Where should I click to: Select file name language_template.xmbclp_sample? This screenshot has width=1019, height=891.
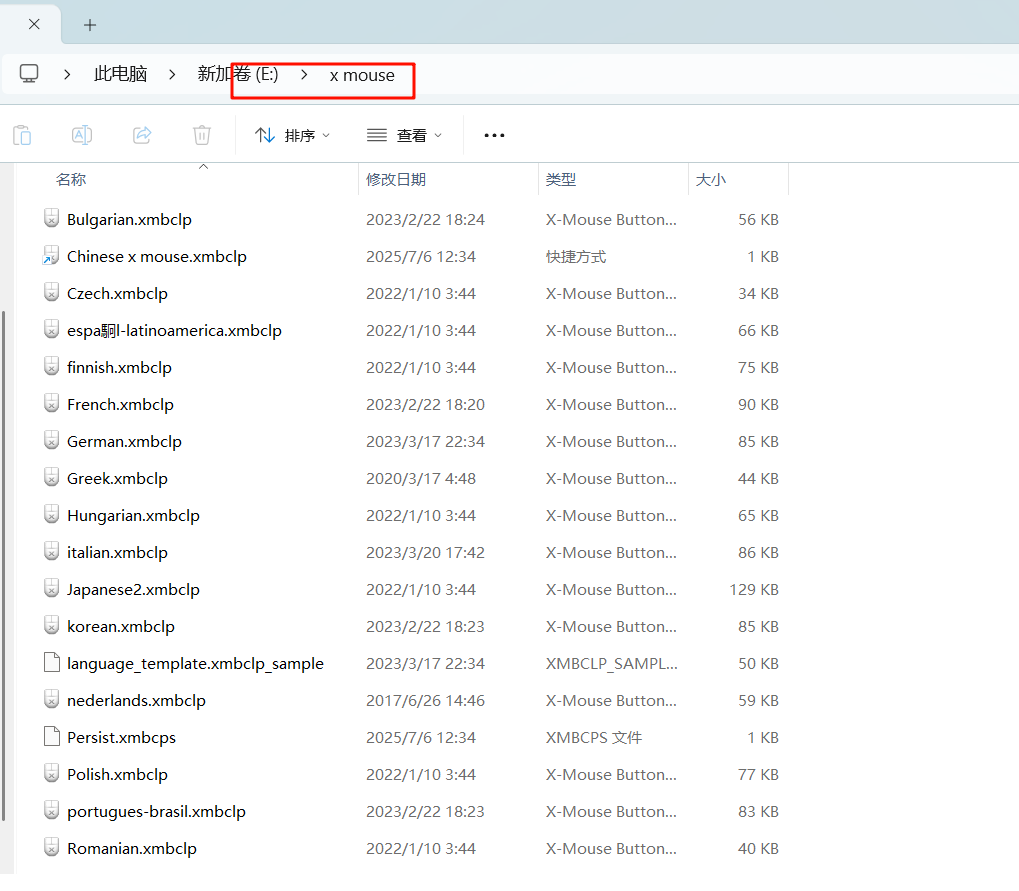coord(195,664)
